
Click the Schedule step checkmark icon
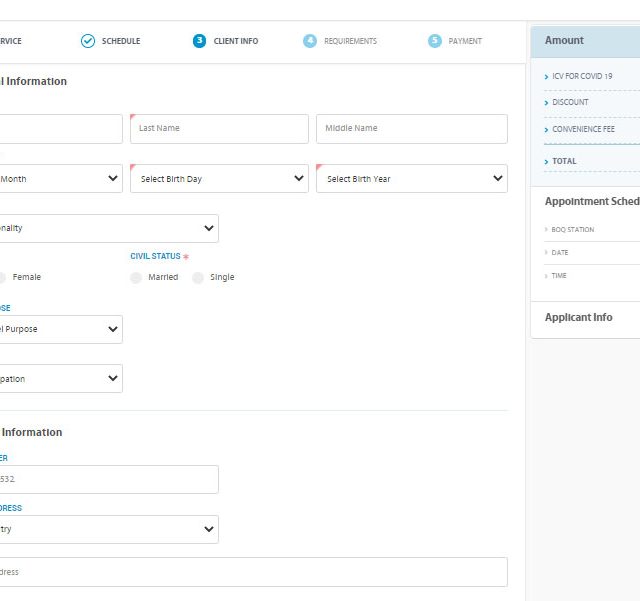pos(88,41)
